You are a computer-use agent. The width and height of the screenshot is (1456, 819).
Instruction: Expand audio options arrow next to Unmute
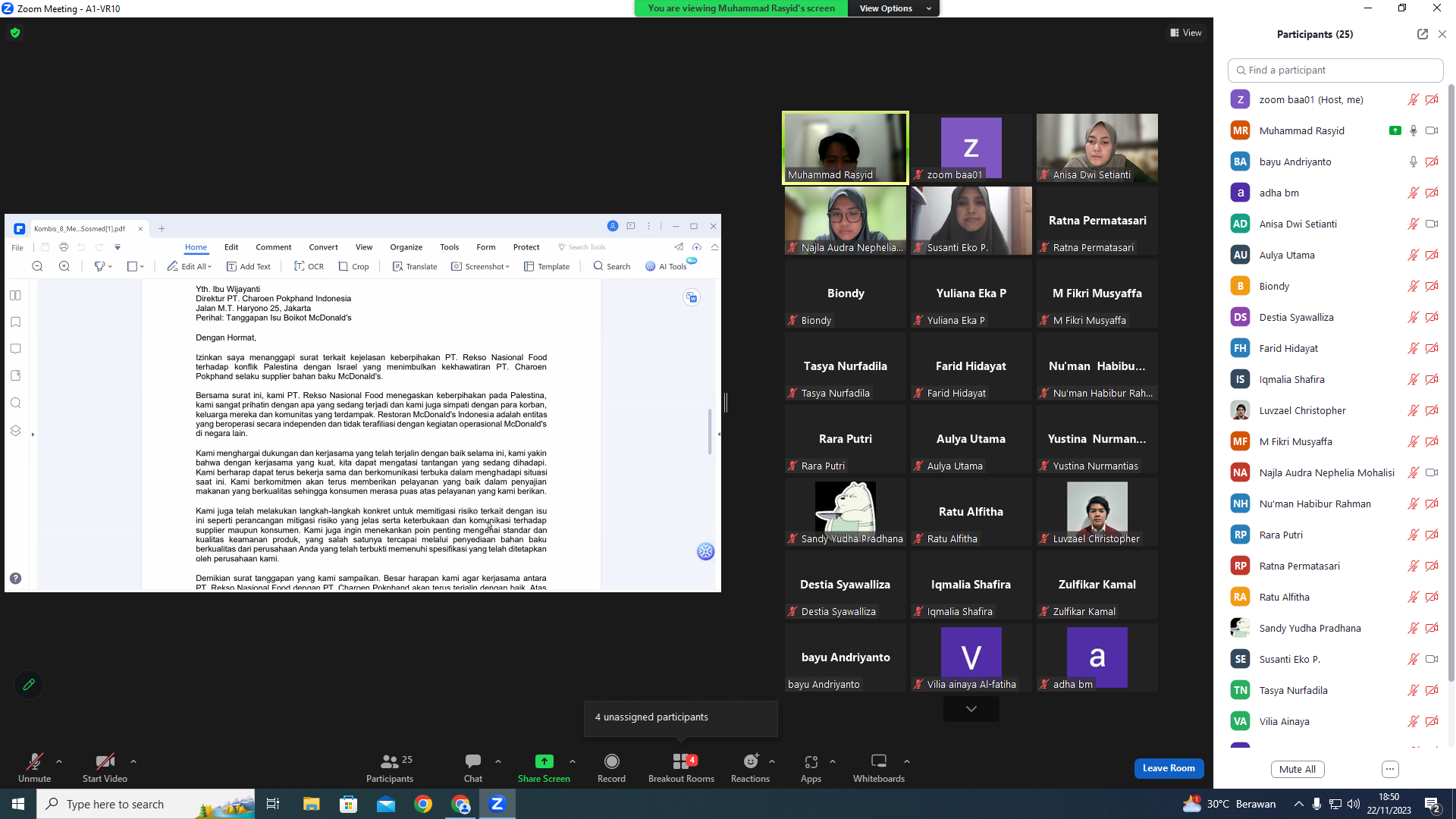[x=59, y=761]
